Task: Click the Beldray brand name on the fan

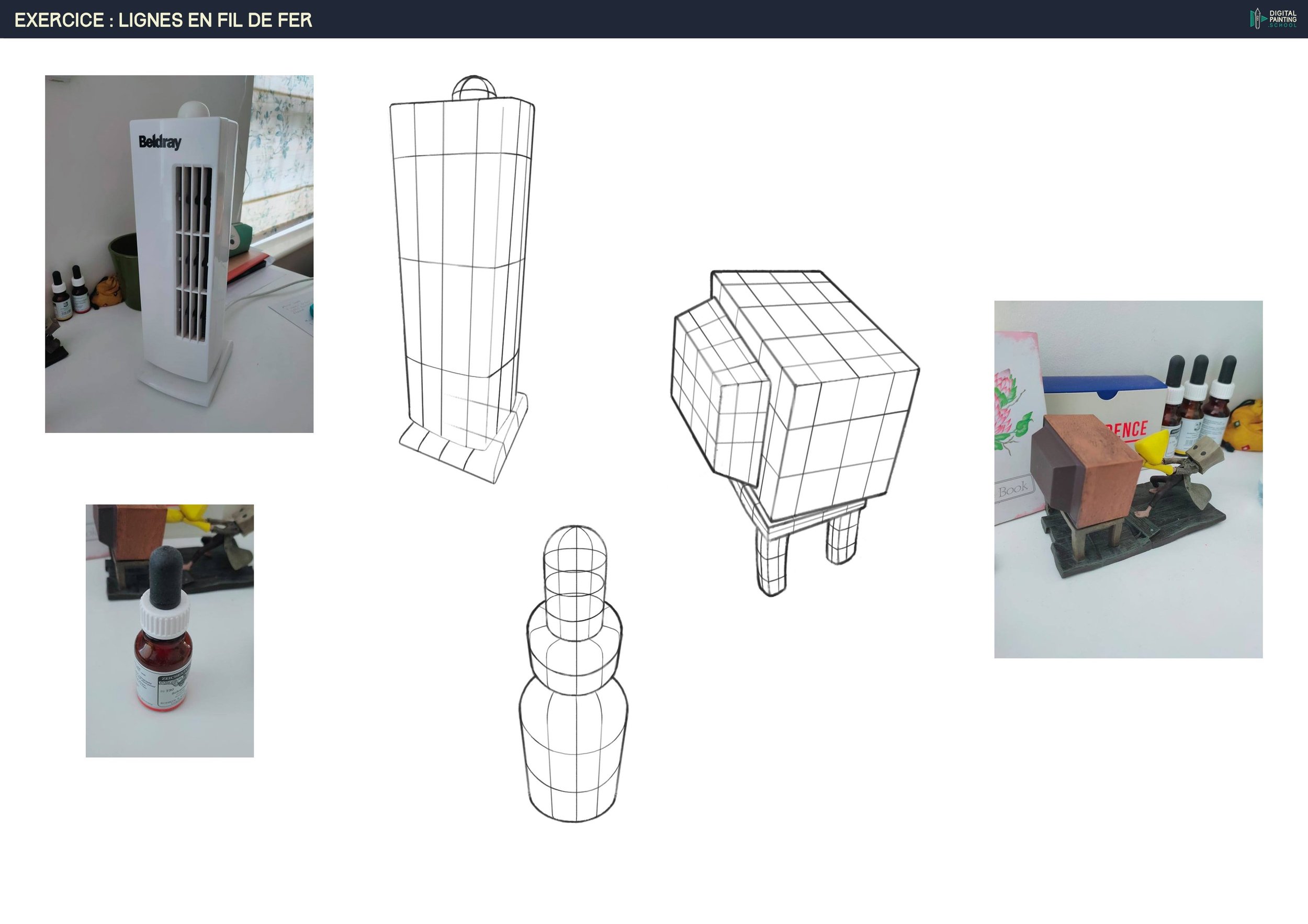Action: [160, 142]
